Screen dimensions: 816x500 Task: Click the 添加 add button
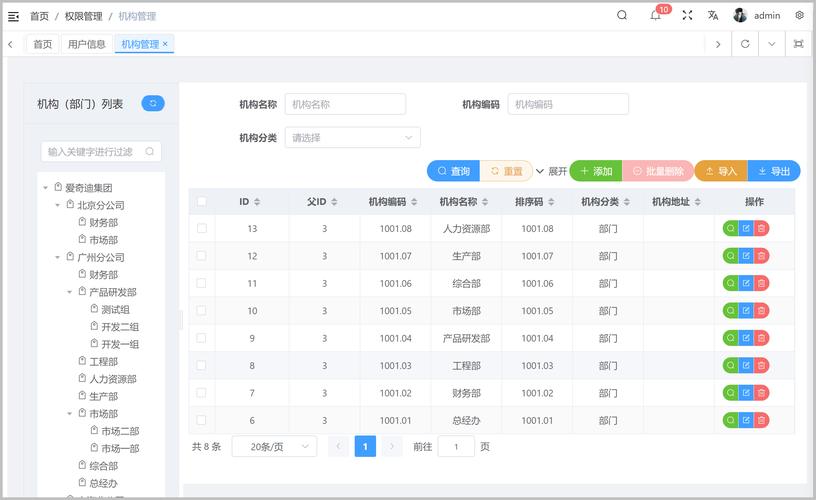[596, 171]
